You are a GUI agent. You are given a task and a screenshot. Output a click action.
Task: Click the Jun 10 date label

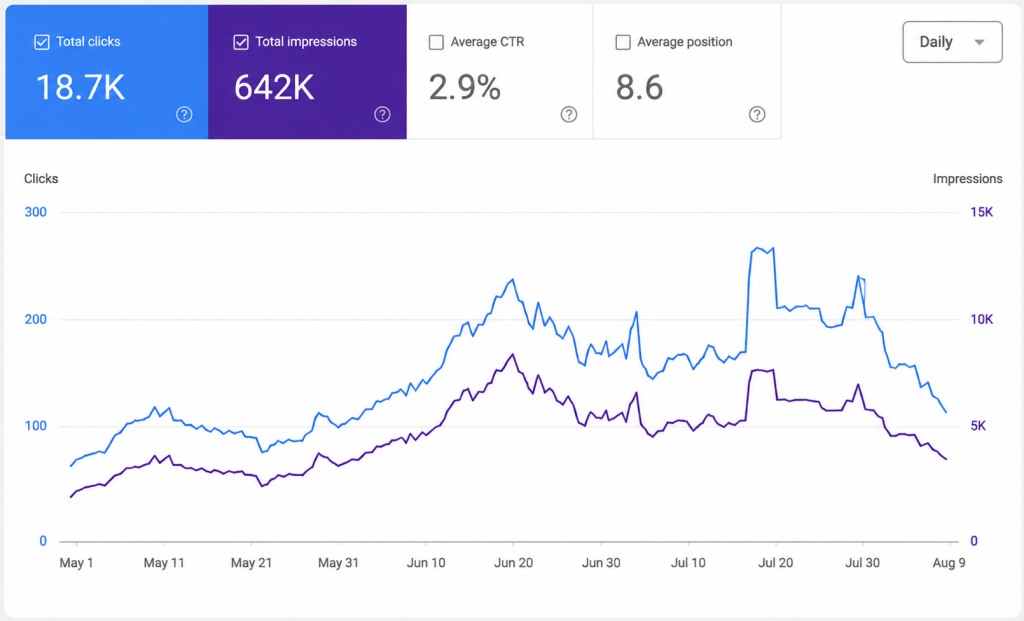pyautogui.click(x=426, y=563)
